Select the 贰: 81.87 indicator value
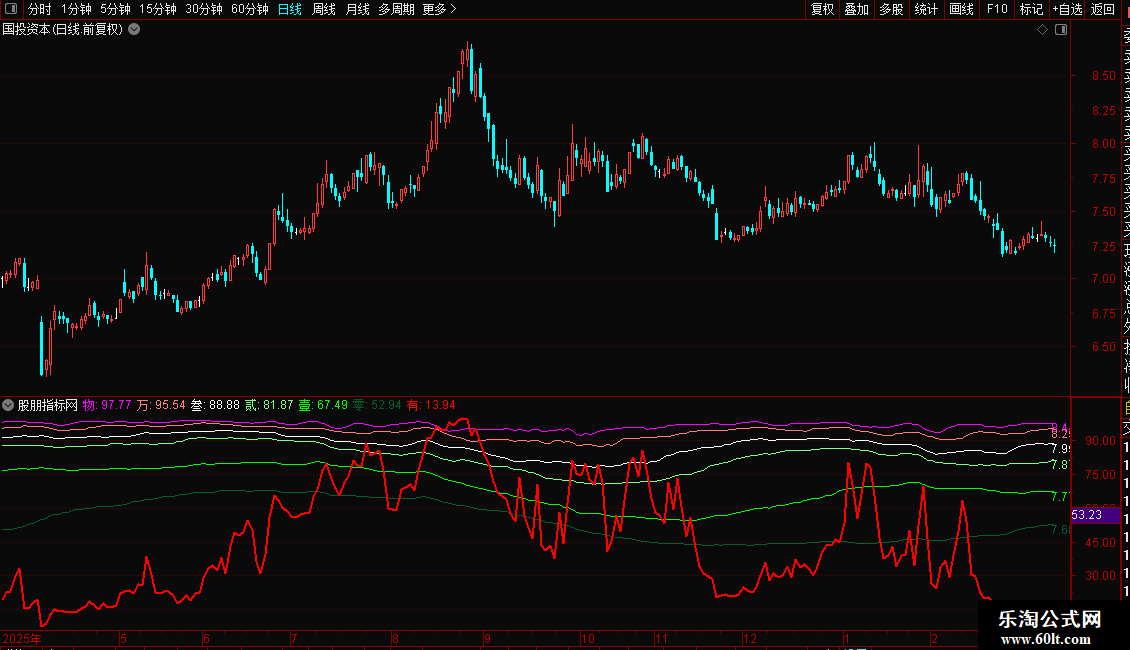This screenshot has height=650, width=1130. coord(269,405)
